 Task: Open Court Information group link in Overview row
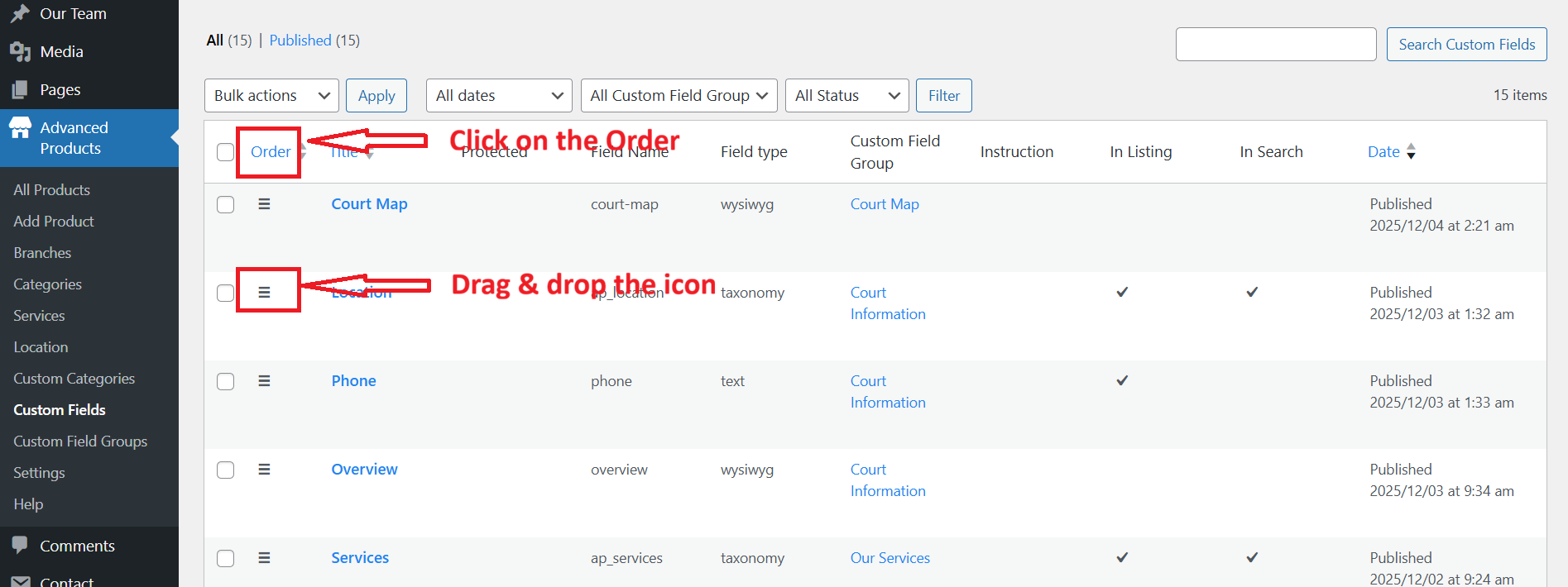[x=888, y=480]
